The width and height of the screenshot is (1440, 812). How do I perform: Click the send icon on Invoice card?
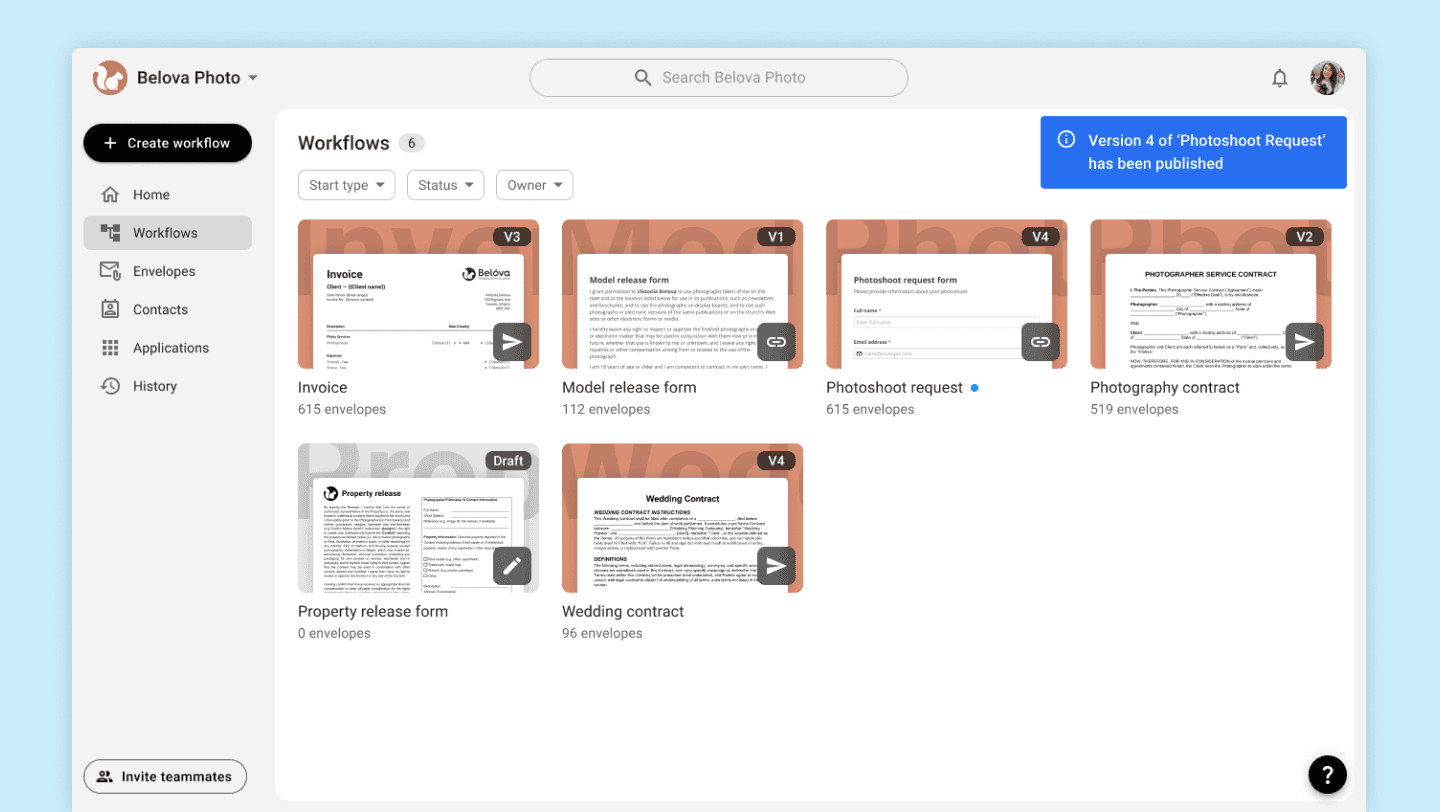tap(512, 342)
